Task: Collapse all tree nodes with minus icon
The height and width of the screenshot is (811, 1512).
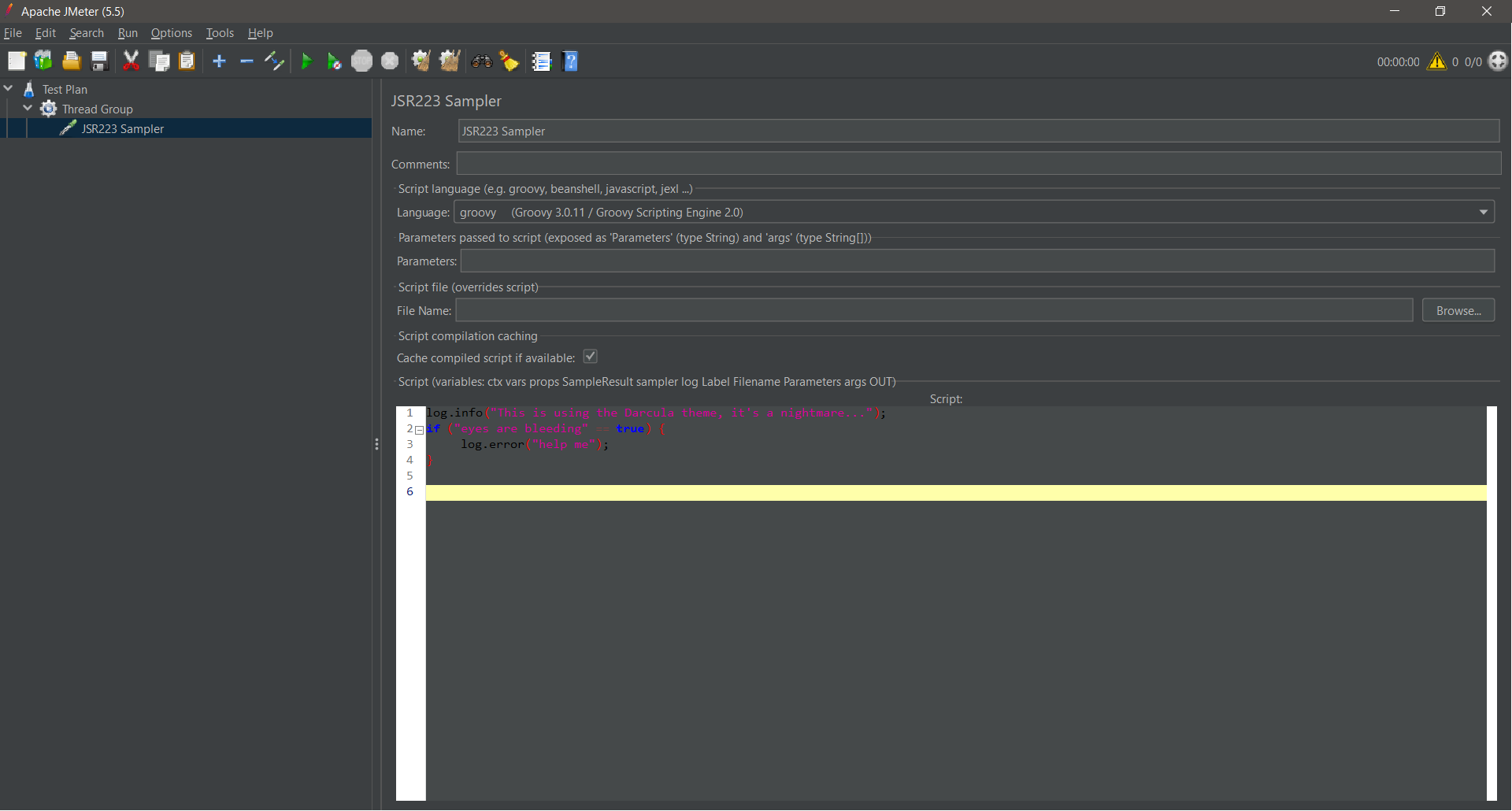Action: [x=246, y=61]
